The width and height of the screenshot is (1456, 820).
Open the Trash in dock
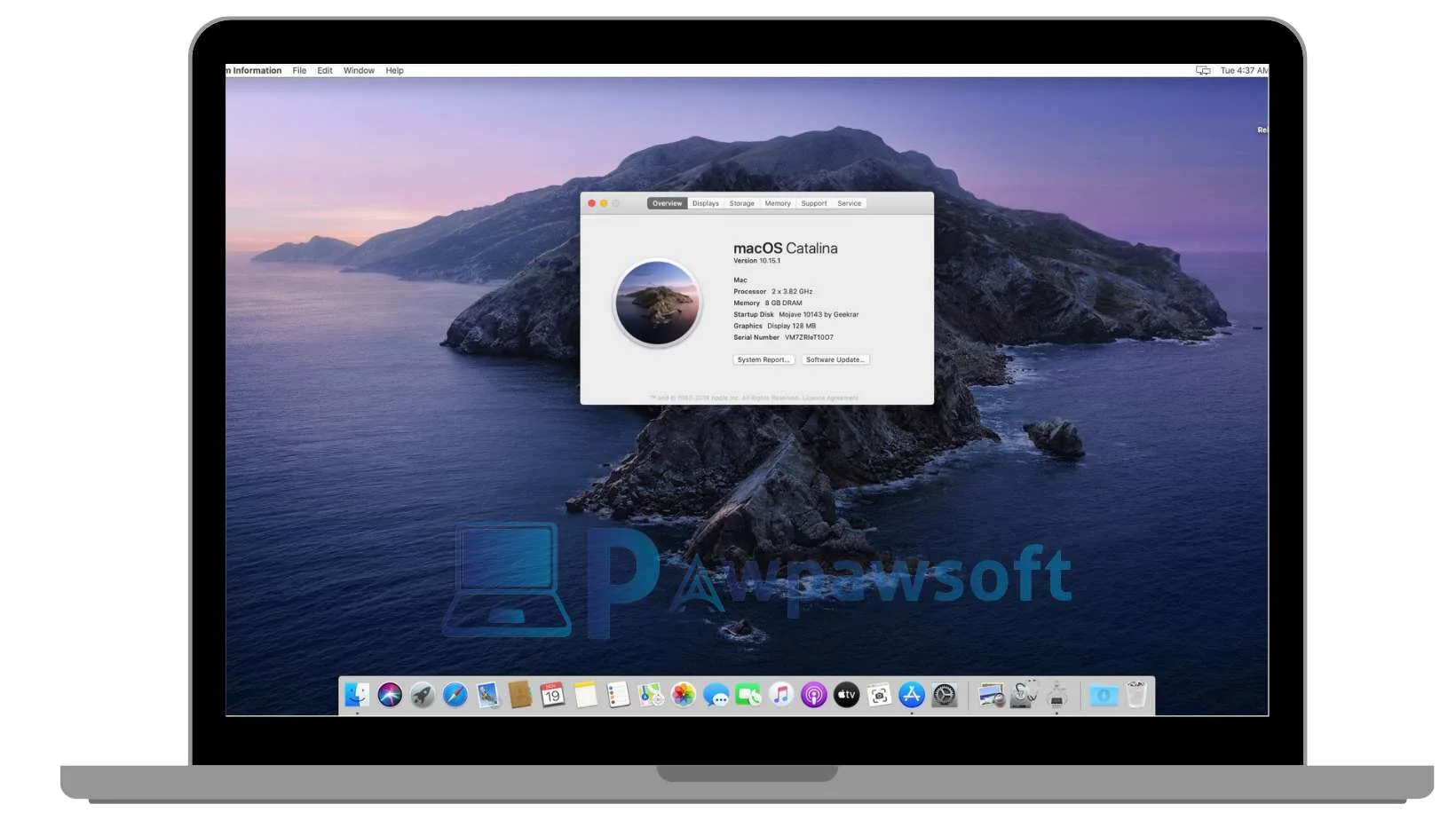[1136, 695]
